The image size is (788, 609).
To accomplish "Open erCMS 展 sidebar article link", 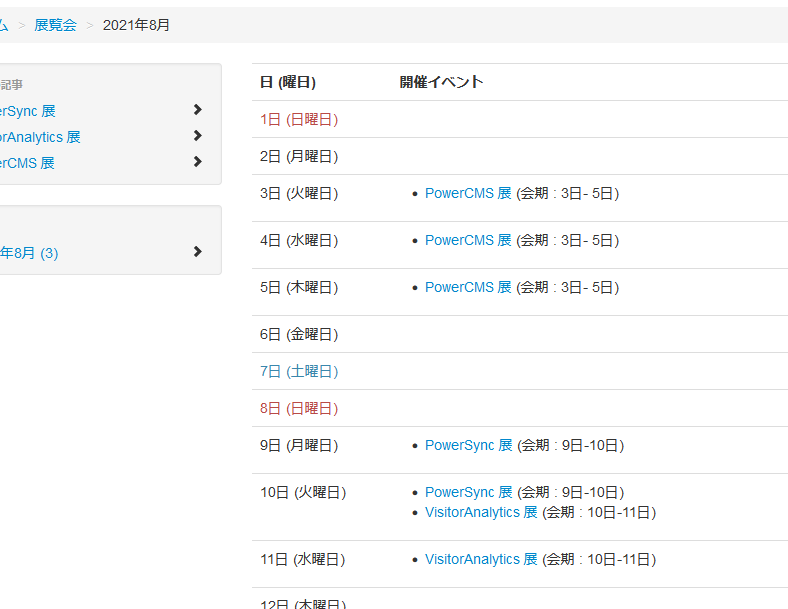I will (27, 163).
